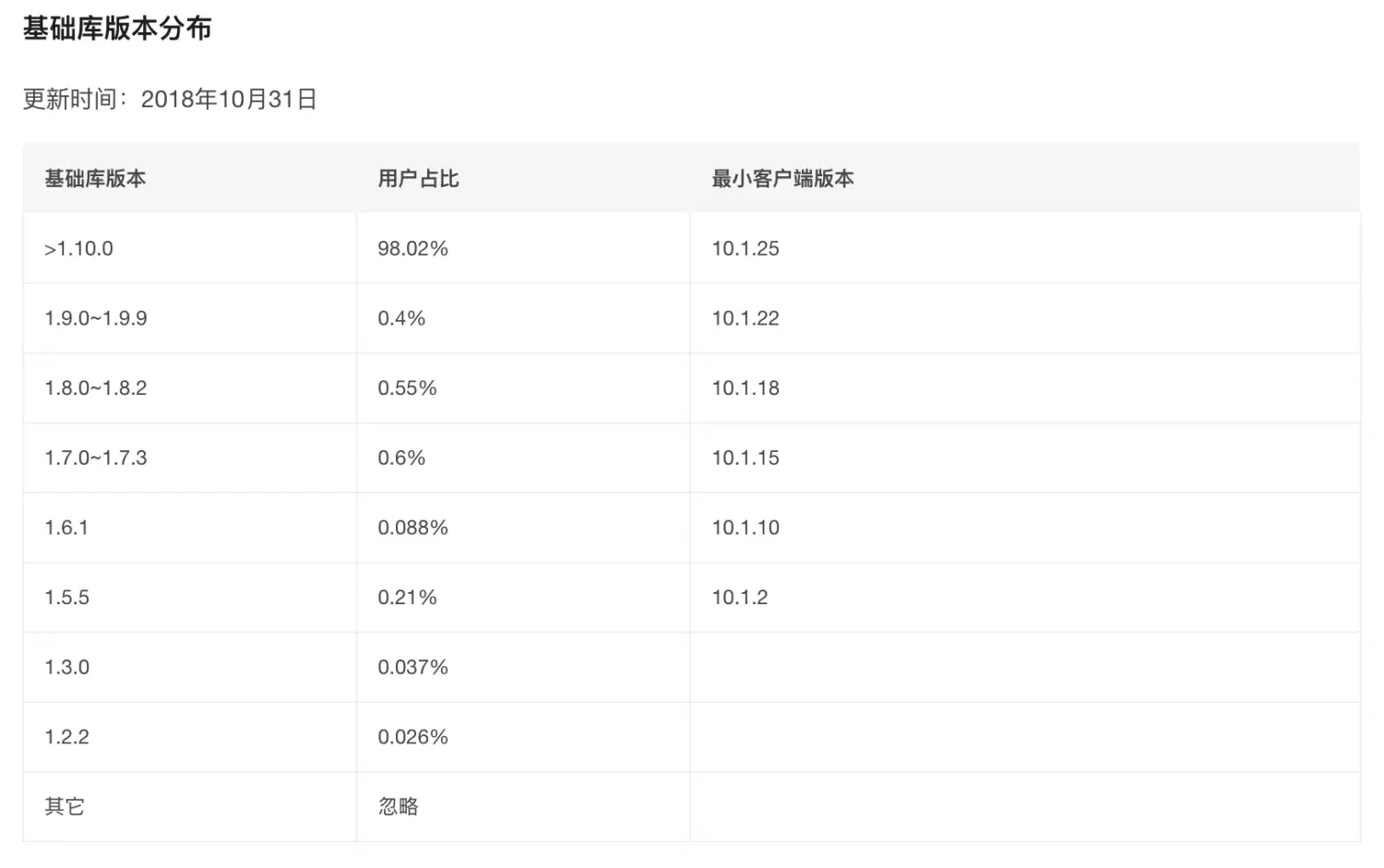Click the 最小客户端版本 column header
Image resolution: width=1384 pixels, height=868 pixels.
[782, 178]
